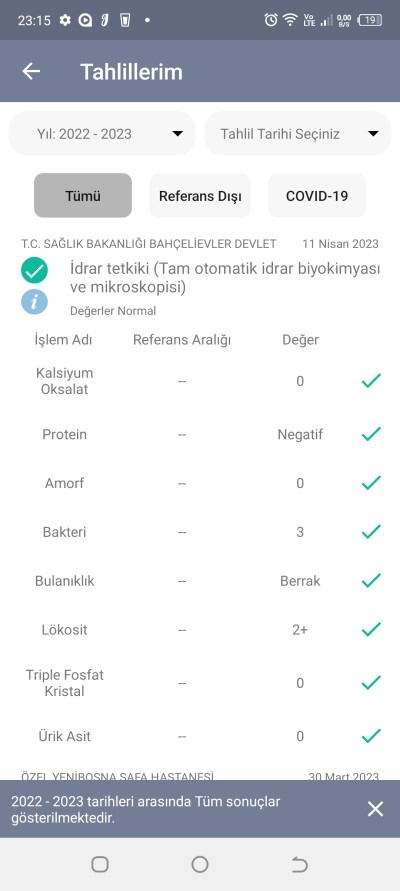This screenshot has height=891, width=400.
Task: Tap the Android back navigation arrow at bottom
Action: click(x=299, y=864)
